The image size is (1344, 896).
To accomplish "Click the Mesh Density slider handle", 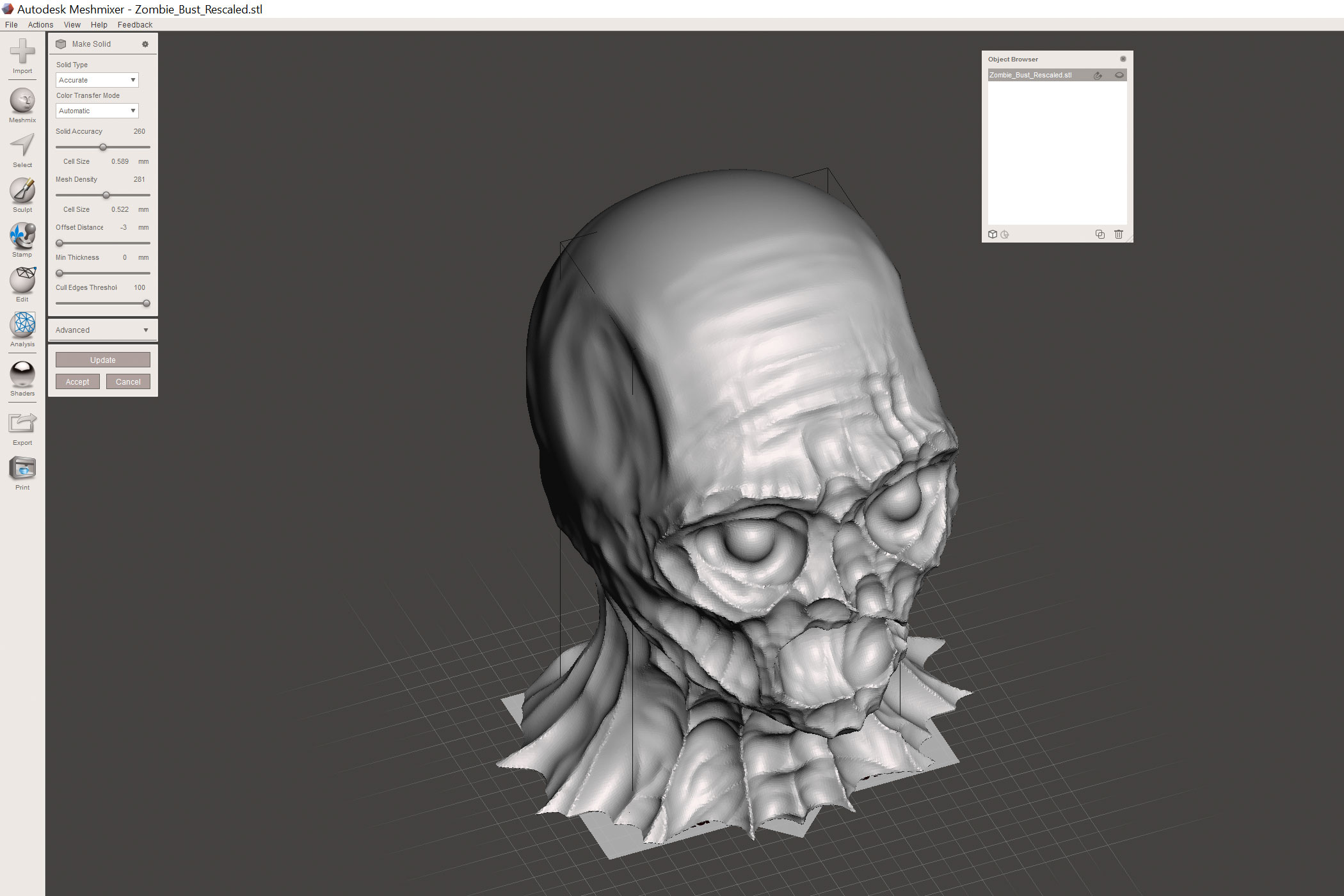I will point(106,195).
